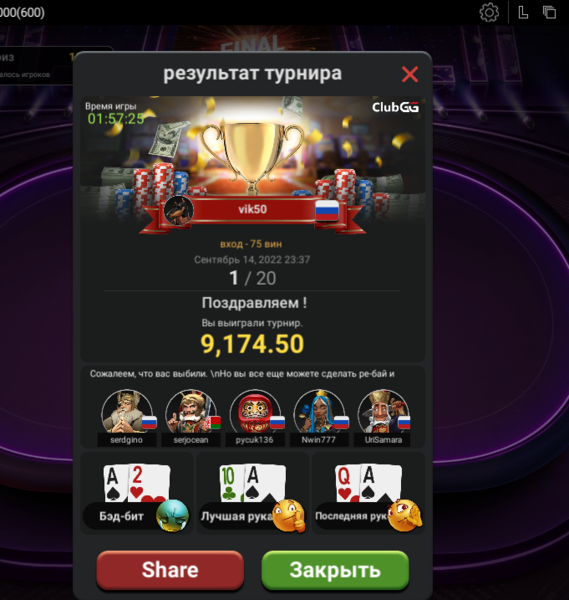The width and height of the screenshot is (569, 600).
Task: Open the Лучшая рука hand card
Action: pos(253,494)
